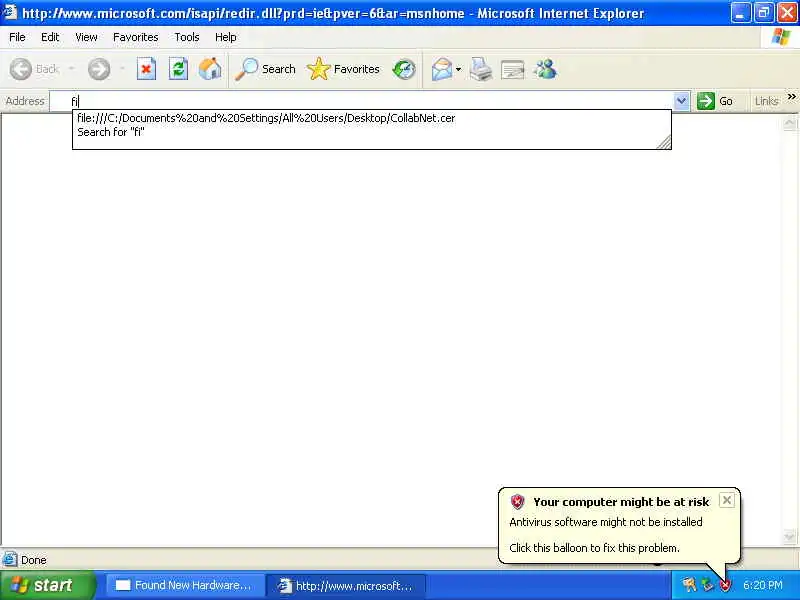Click the 6:20 PM system clock
Image resolution: width=800 pixels, height=600 pixels.
[x=763, y=585]
